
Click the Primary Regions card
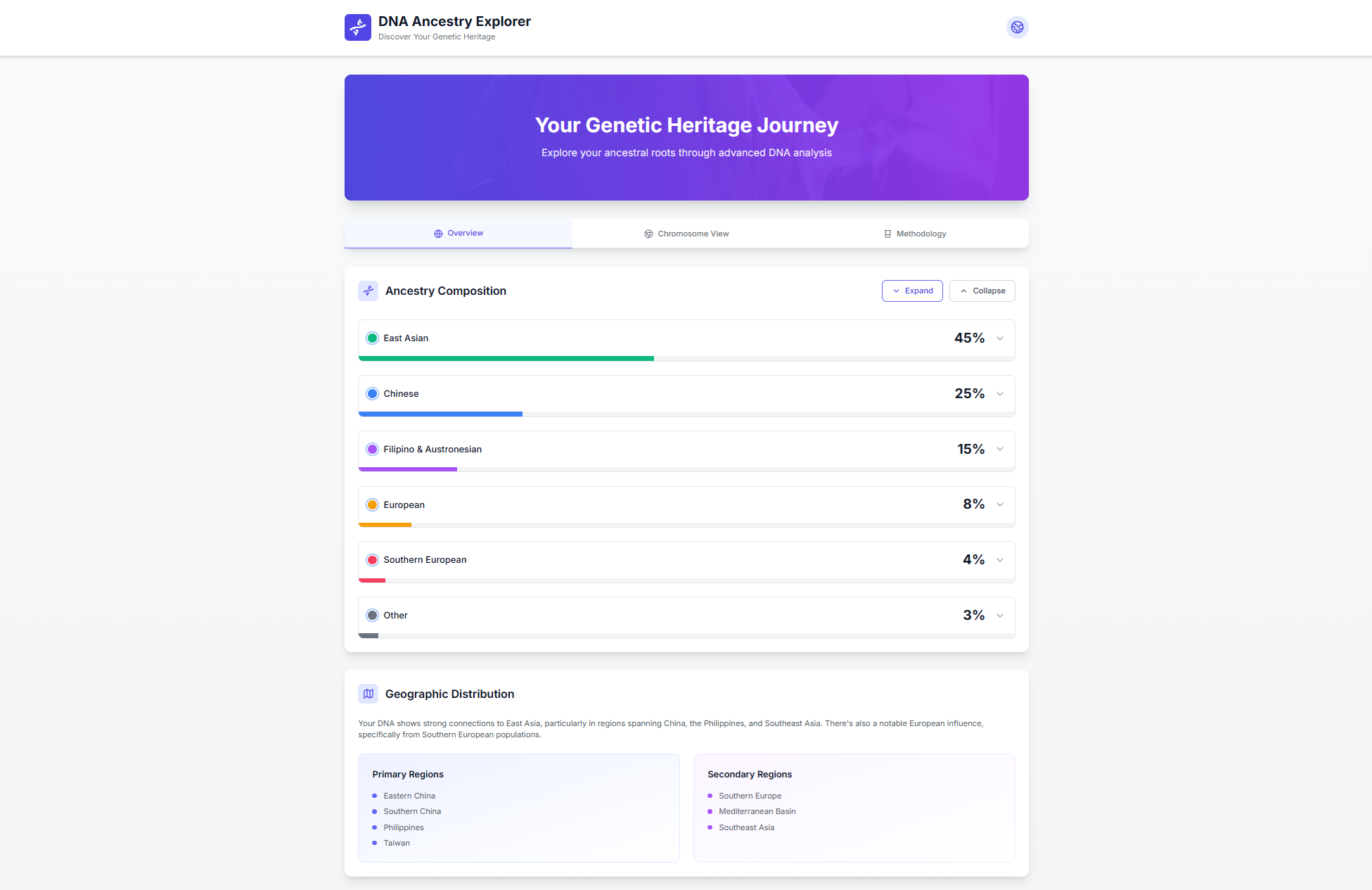click(518, 808)
